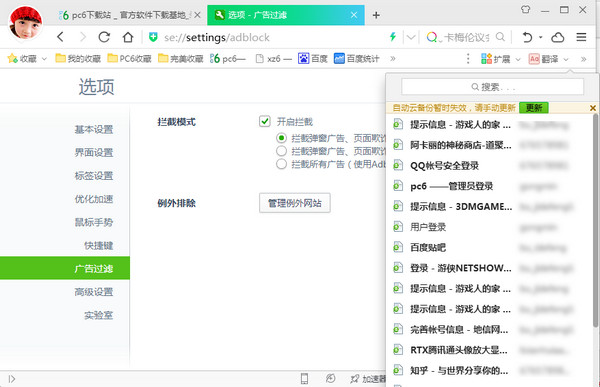Image resolution: width=600 pixels, height=387 pixels.
Task: Open the 百度统计 bookmark
Action: point(357,59)
